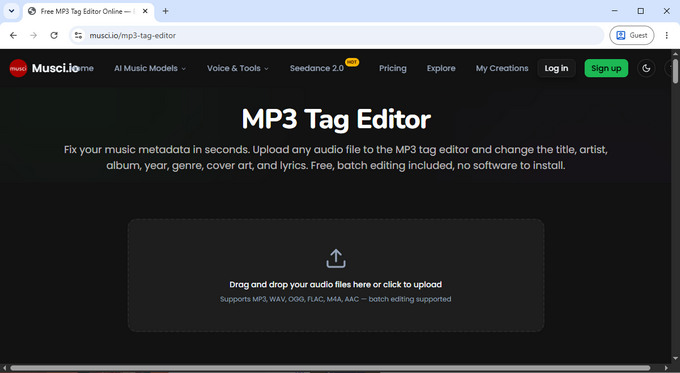This screenshot has height=373, width=680.
Task: Click the scroll down arrow of vertical scrollbar
Action: (x=675, y=358)
